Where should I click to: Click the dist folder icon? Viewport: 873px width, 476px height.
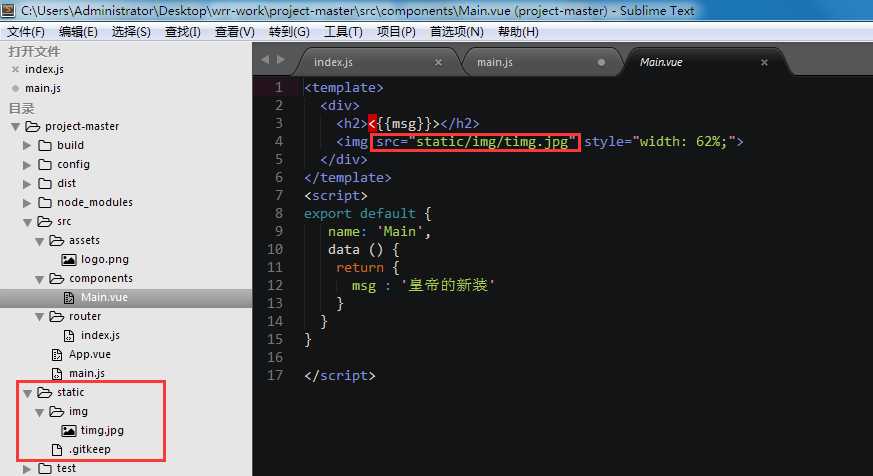[45, 184]
